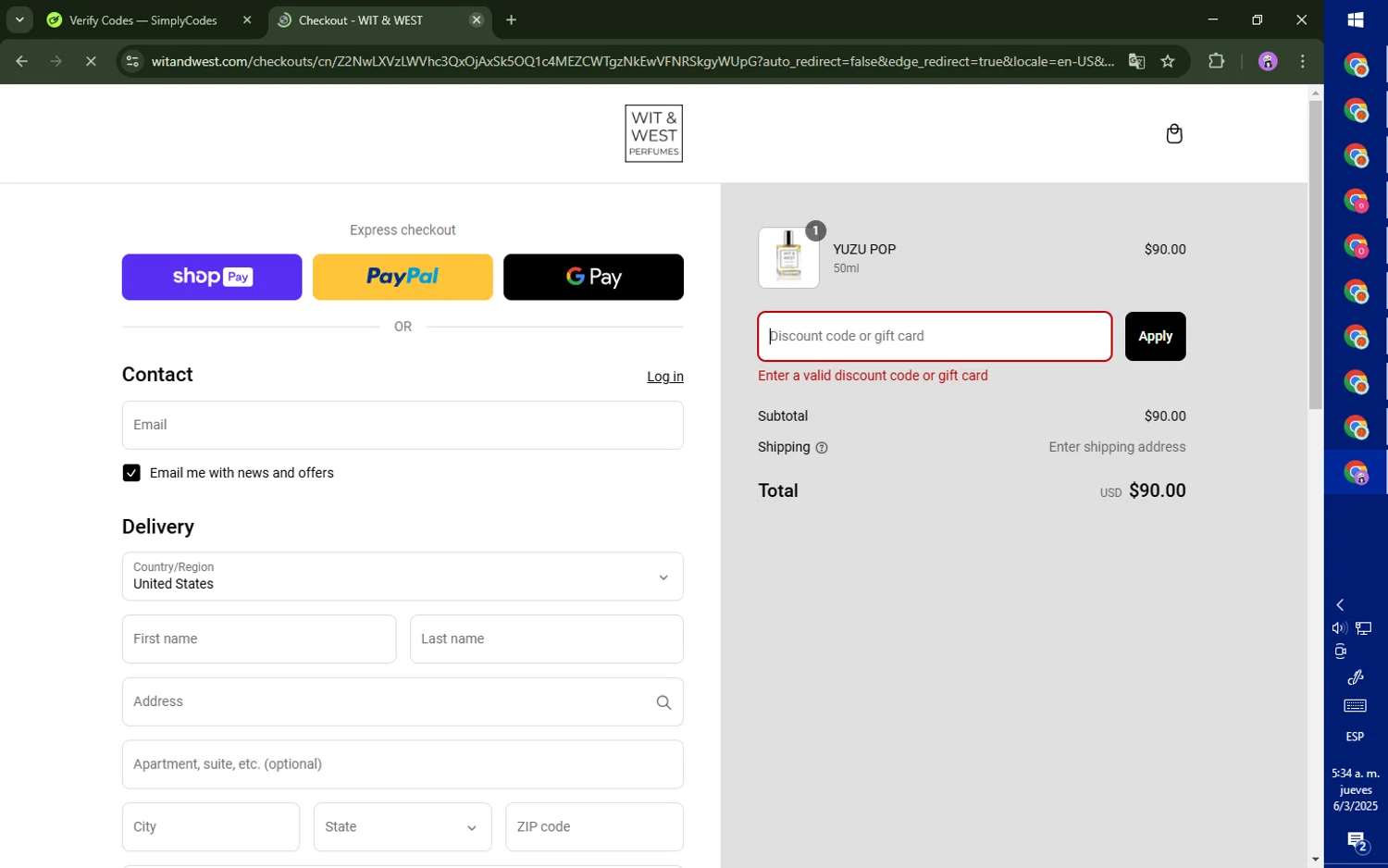
Task: Open the tab search dropdown arrow
Action: (19, 20)
